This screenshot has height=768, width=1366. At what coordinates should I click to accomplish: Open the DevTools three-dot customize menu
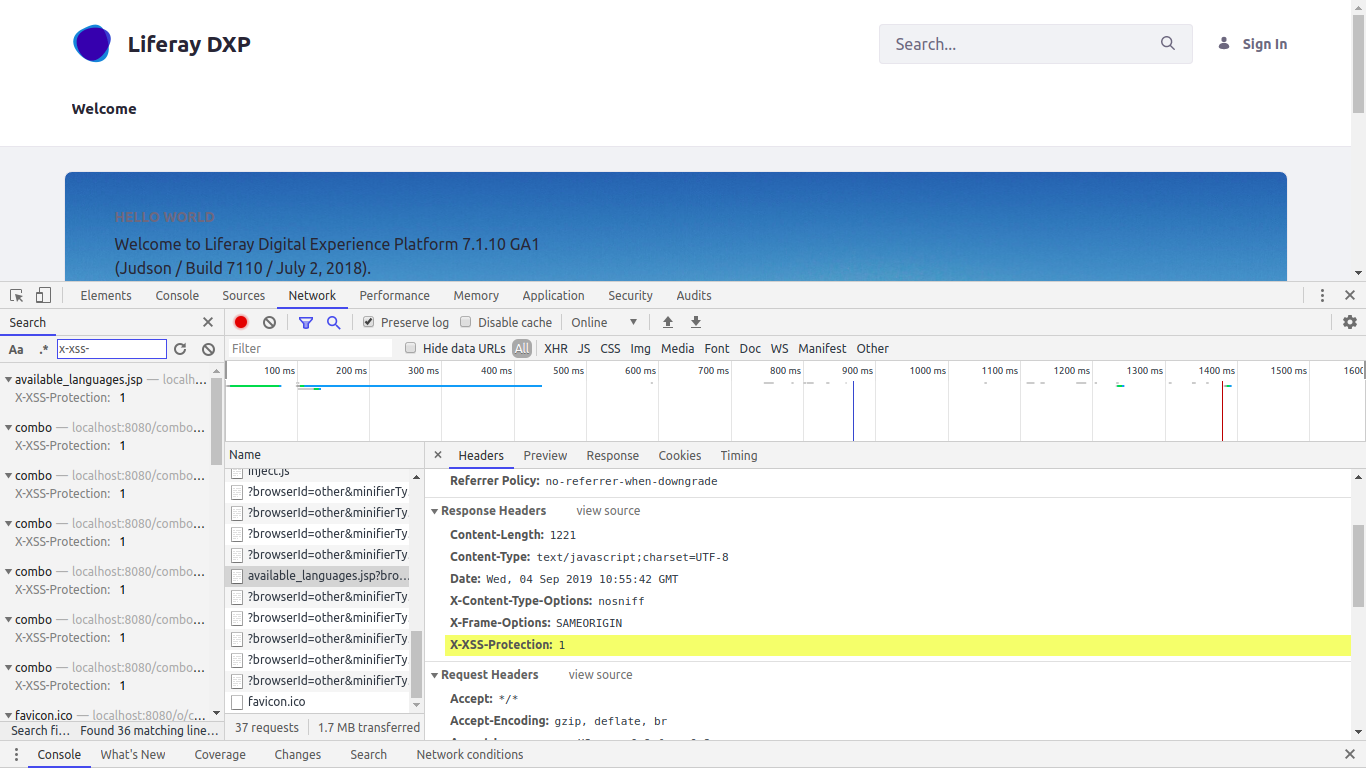pyautogui.click(x=1322, y=296)
